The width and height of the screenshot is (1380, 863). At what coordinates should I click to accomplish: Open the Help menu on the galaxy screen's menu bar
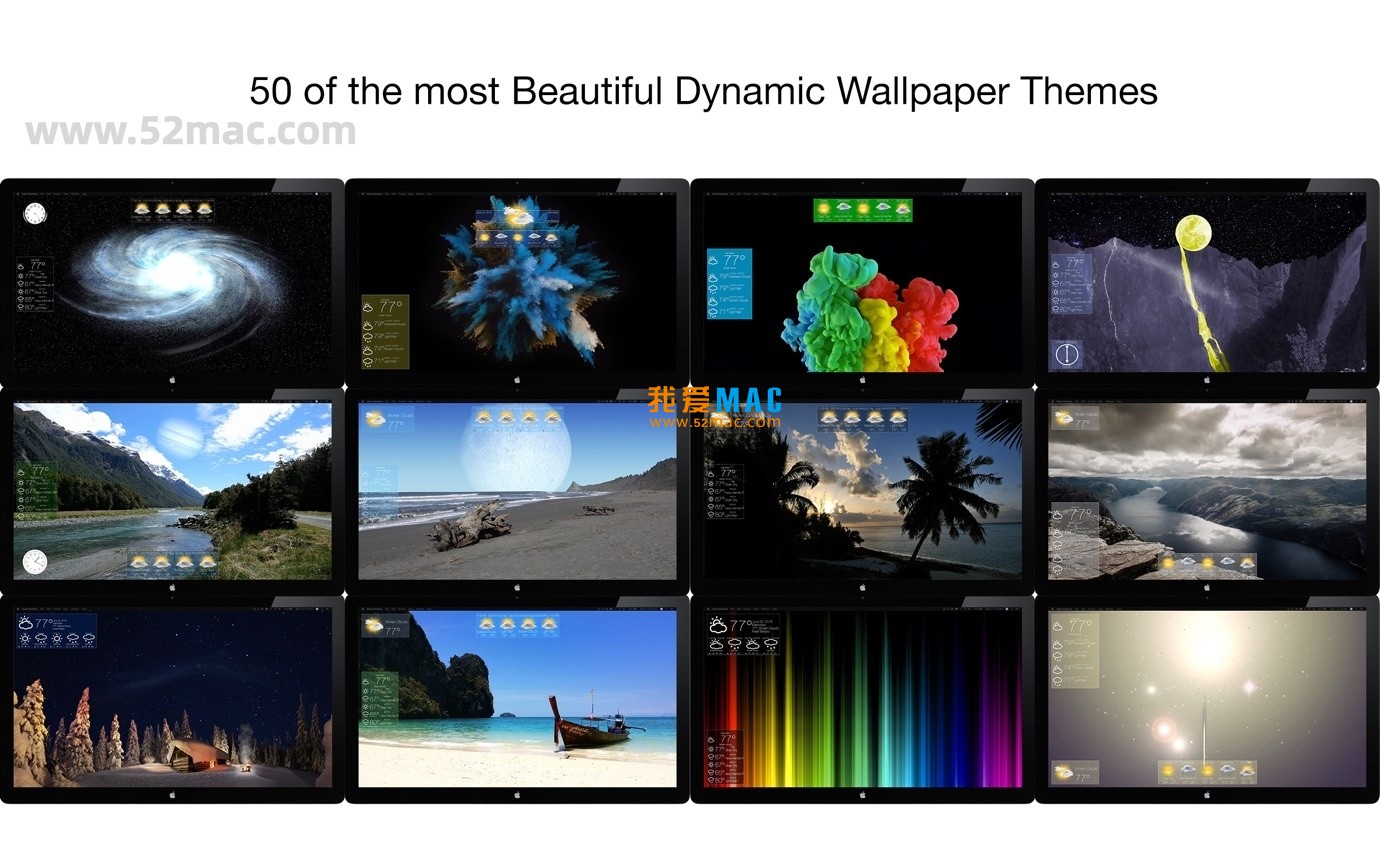[x=85, y=194]
